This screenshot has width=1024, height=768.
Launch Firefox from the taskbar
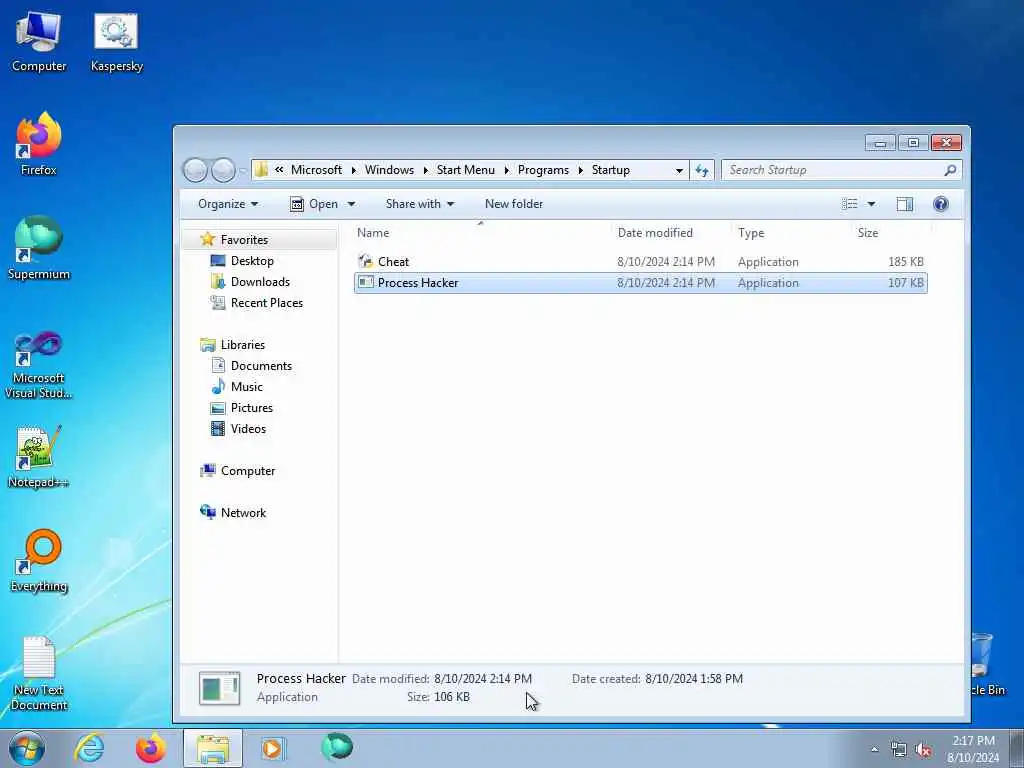(x=150, y=748)
